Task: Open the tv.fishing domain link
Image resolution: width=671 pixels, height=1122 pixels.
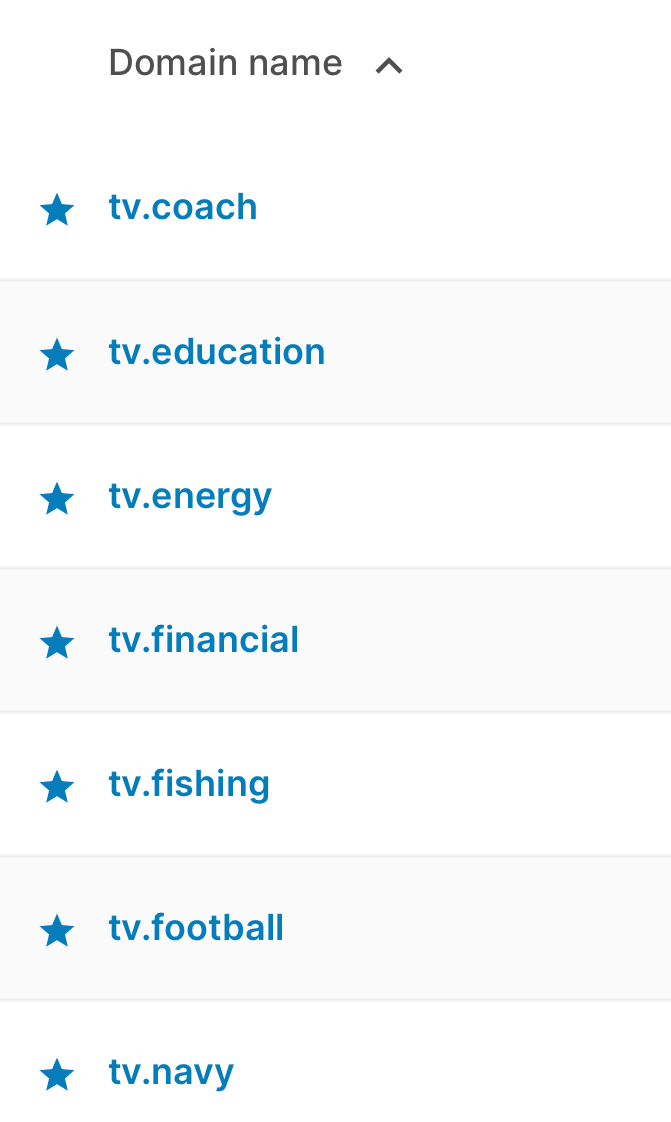Action: click(x=190, y=785)
